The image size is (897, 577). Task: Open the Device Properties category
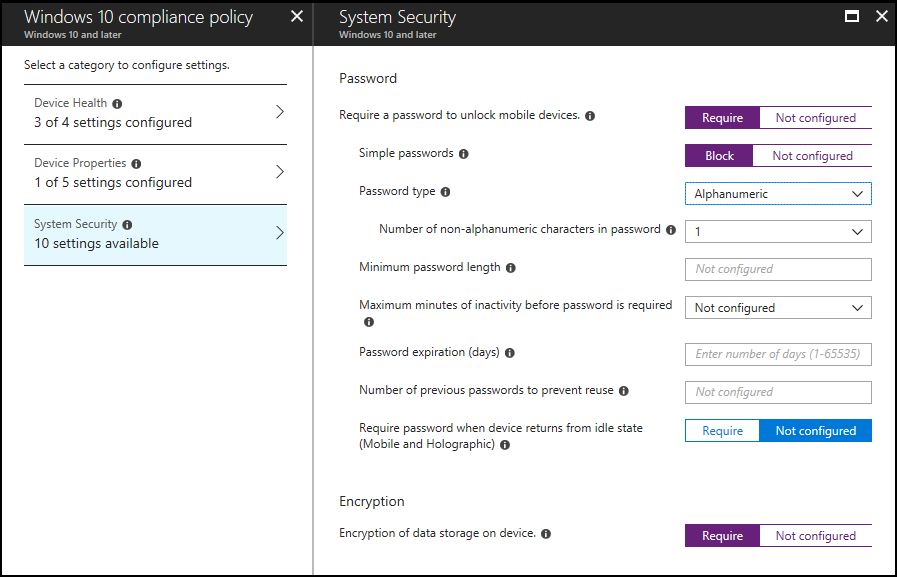[155, 173]
